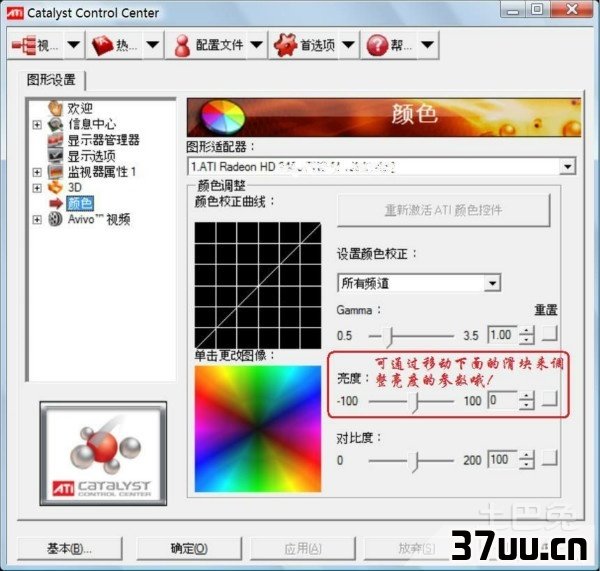
Task: Select 显示器管理器 in the tree
Action: [x=103, y=140]
